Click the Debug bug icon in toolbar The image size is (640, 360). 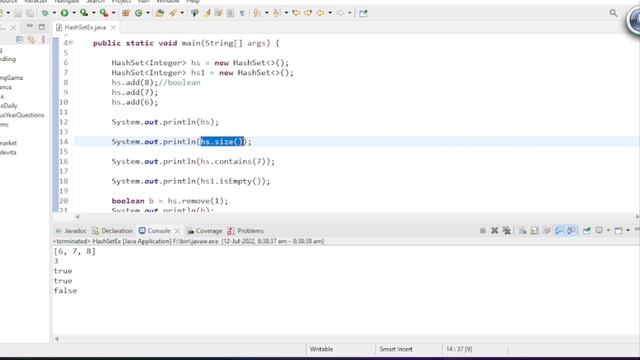click(45, 13)
